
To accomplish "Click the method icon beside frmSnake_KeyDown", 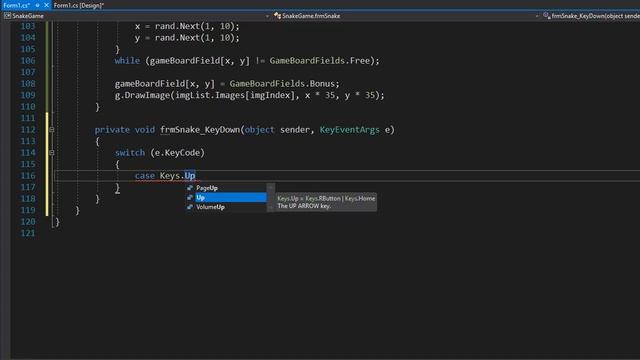I will pyautogui.click(x=547, y=16).
